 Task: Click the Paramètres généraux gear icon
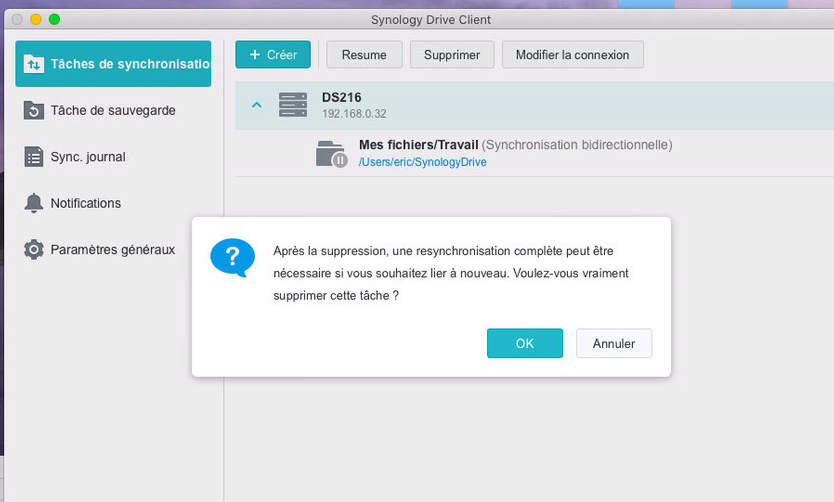pyautogui.click(x=34, y=249)
